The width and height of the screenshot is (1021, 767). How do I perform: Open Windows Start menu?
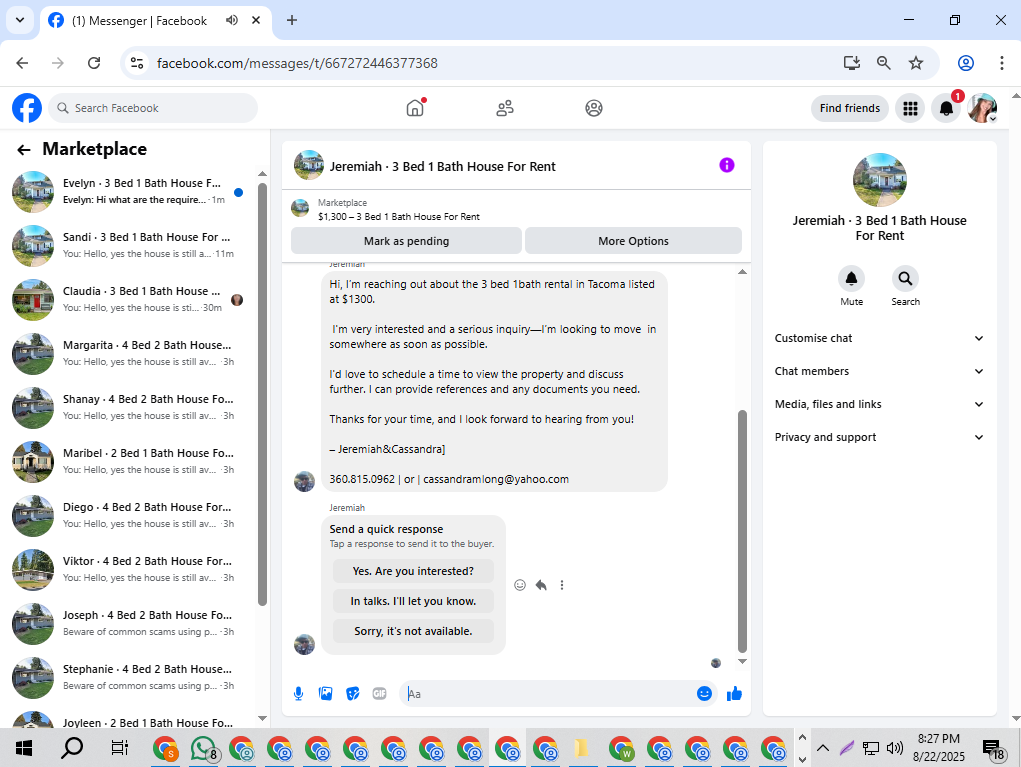[24, 748]
